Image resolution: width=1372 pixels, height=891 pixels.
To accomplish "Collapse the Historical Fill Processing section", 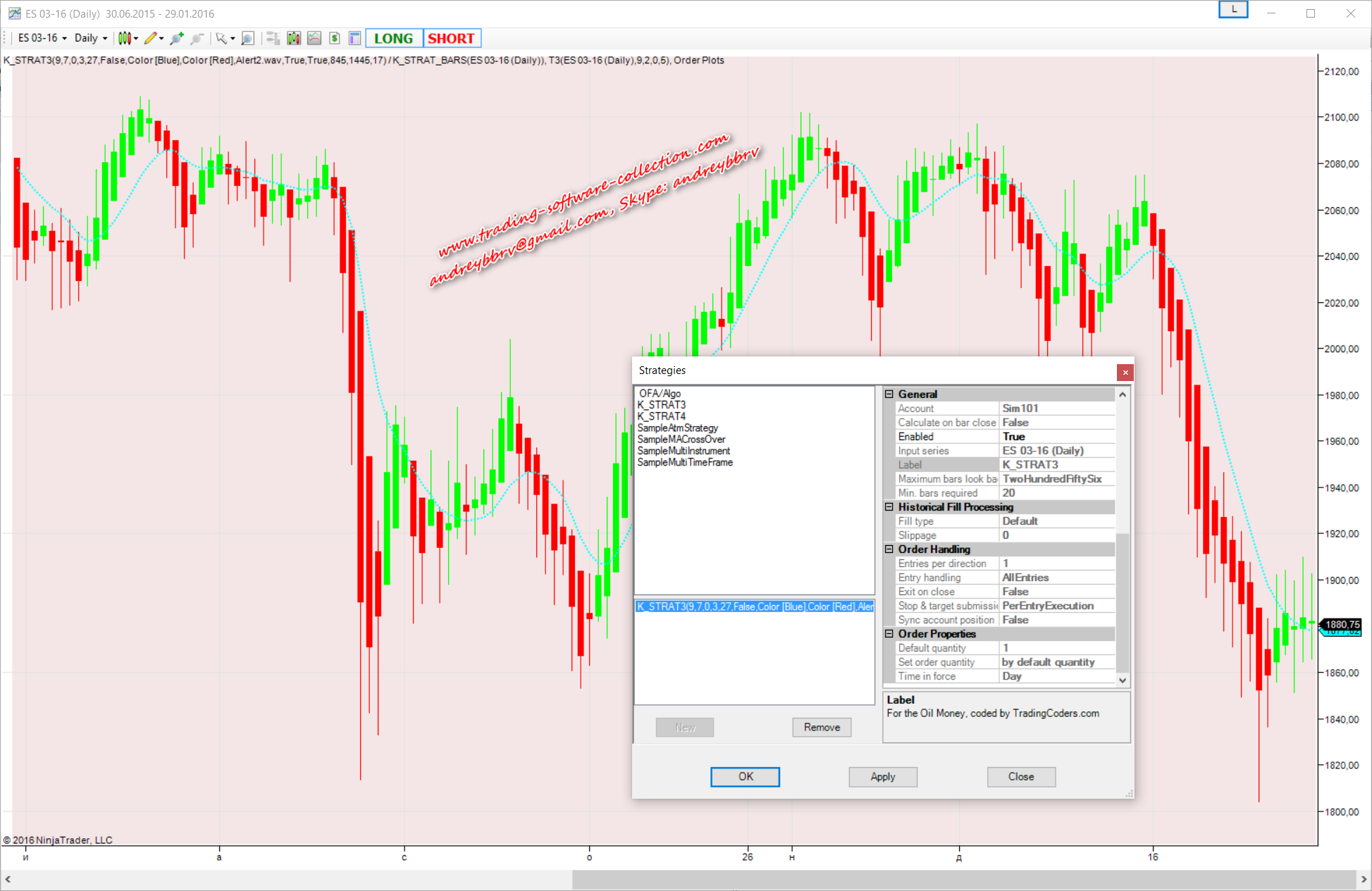I will 889,507.
